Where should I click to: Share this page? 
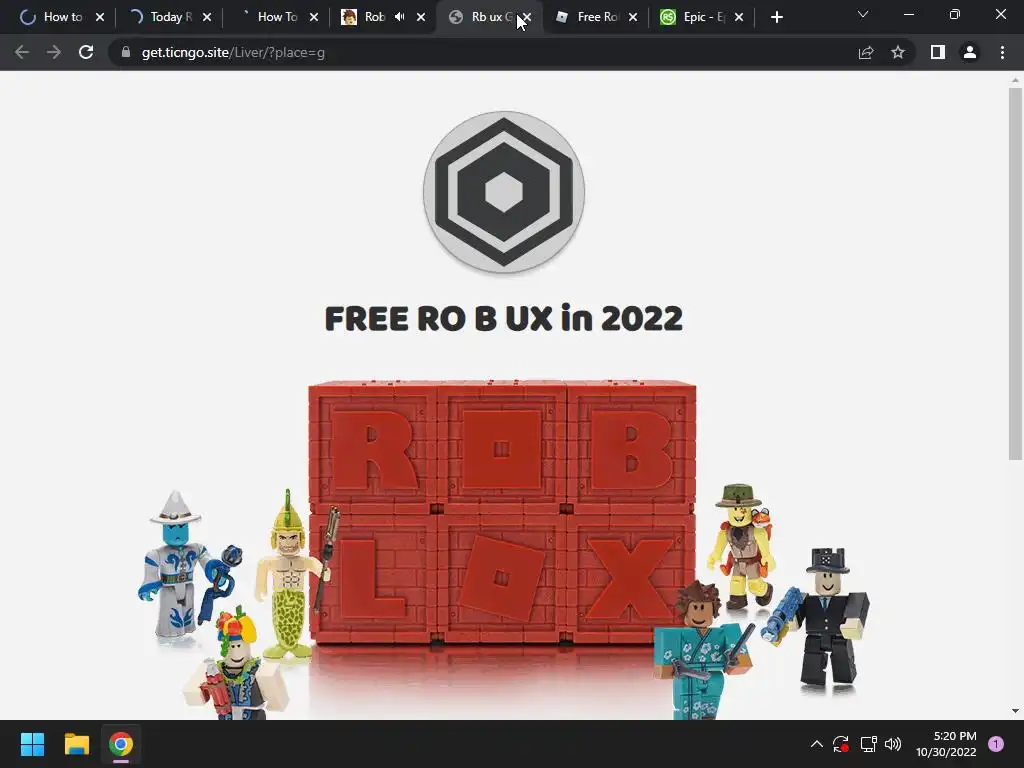pyautogui.click(x=866, y=52)
